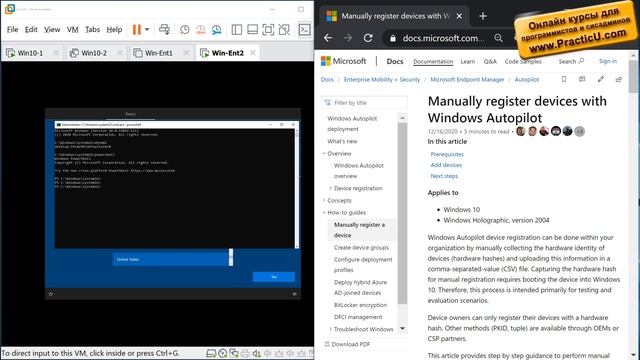
Task: Click the CD/DVD status icon in VMware status bar
Action: (x=222, y=353)
